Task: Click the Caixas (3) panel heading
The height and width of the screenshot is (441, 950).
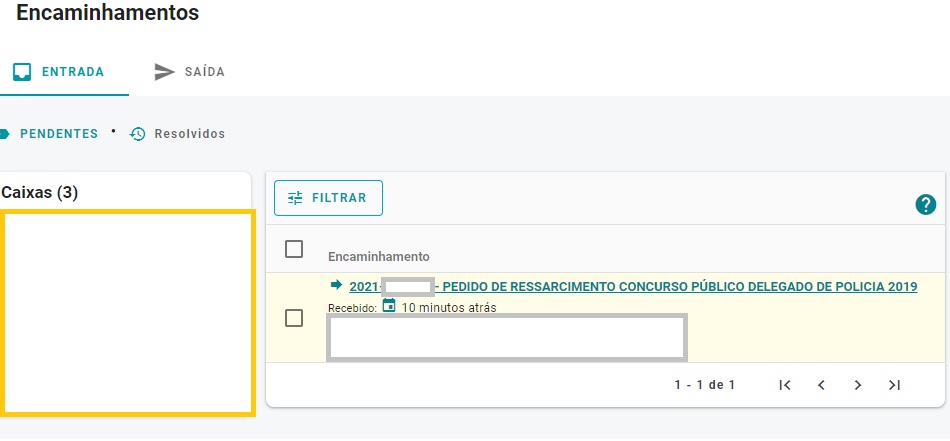Action: click(40, 193)
